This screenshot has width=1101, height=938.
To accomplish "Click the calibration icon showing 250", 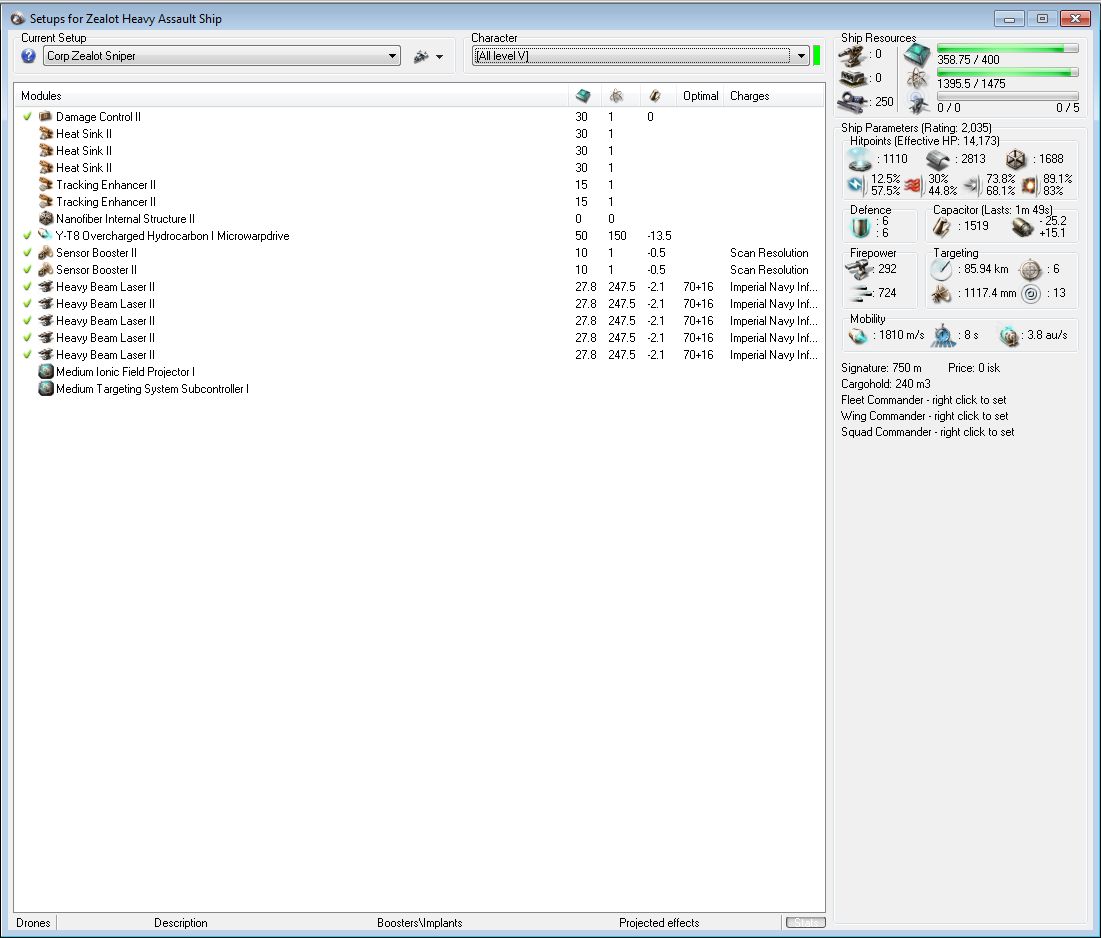I will (x=852, y=102).
